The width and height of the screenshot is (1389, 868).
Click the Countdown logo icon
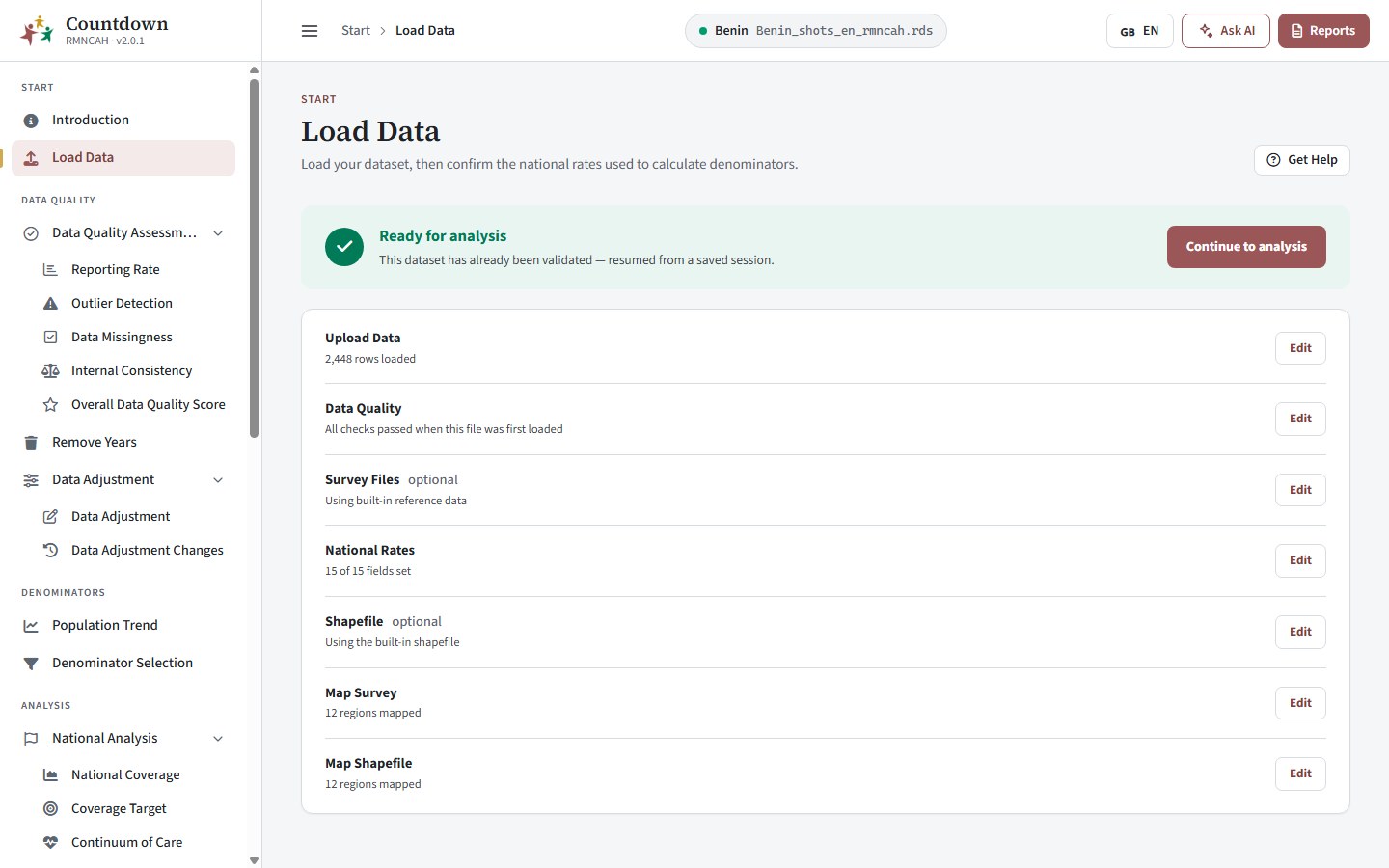pyautogui.click(x=37, y=31)
